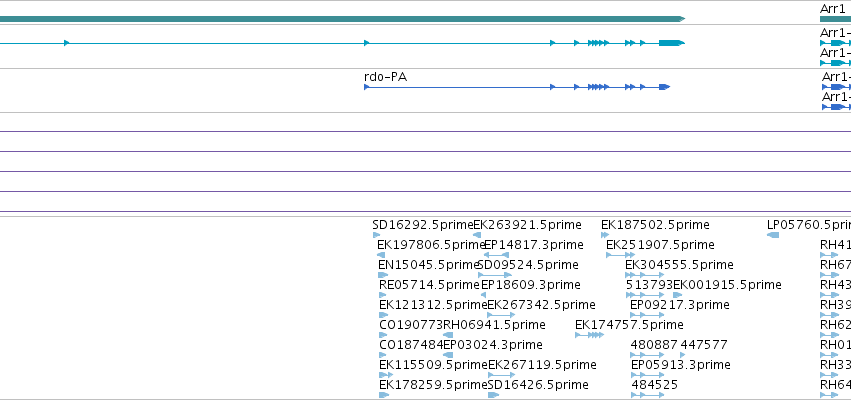Click the thick final exon of the cyan transcript
This screenshot has height=400, width=851.
pos(671,43)
